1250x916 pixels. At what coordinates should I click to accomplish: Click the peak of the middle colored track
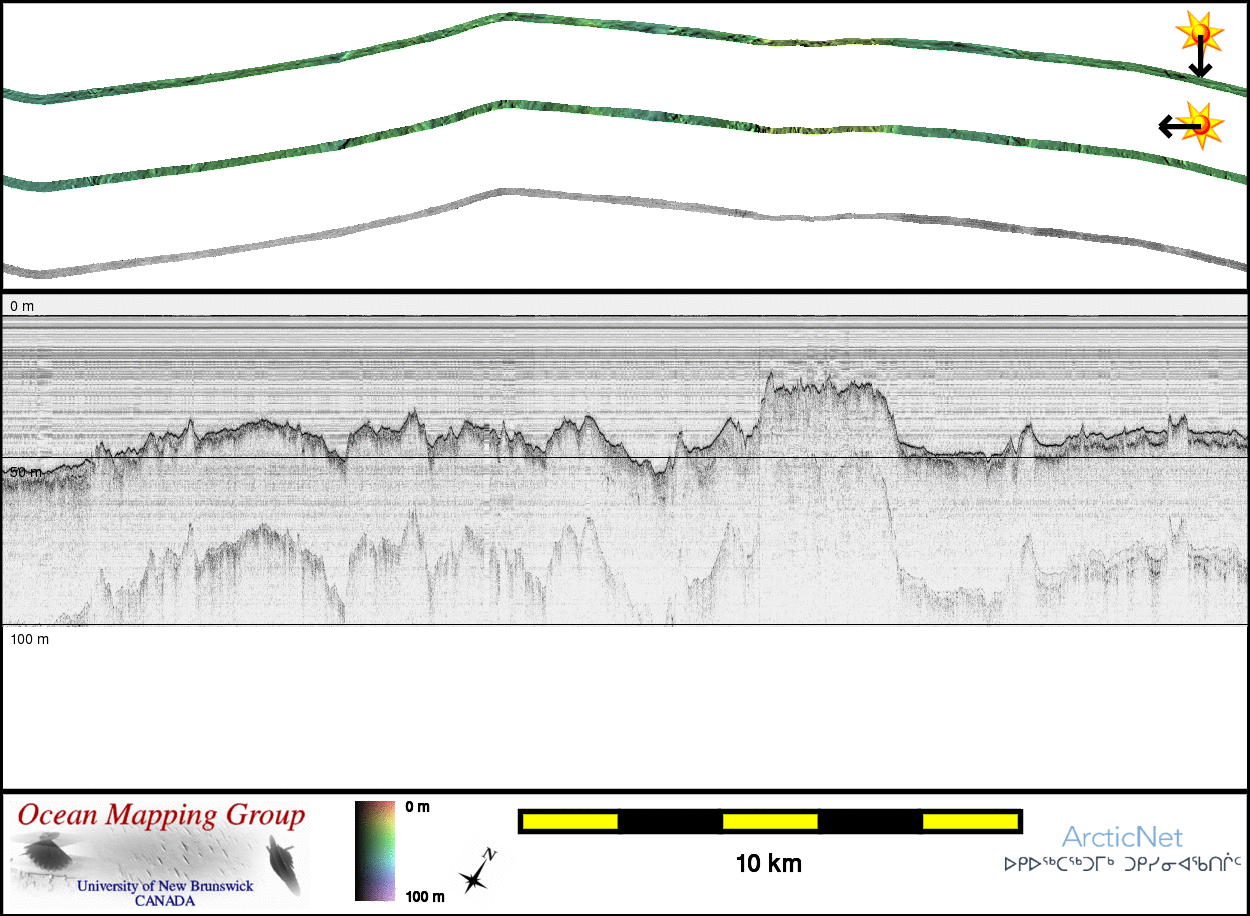(x=498, y=104)
